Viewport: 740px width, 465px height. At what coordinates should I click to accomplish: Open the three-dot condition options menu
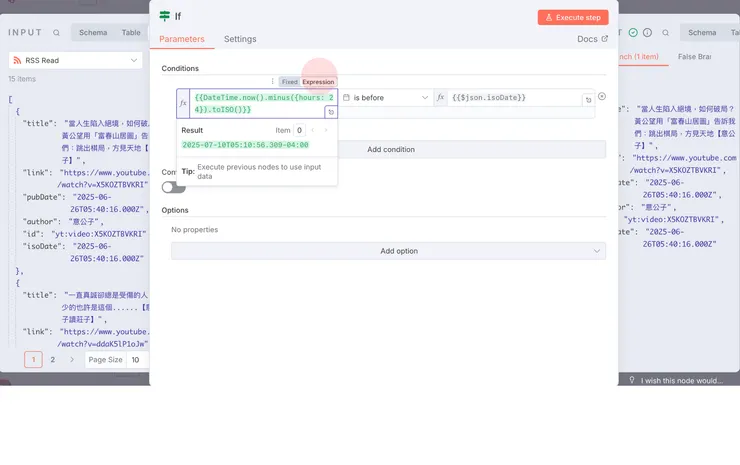pyautogui.click(x=272, y=81)
